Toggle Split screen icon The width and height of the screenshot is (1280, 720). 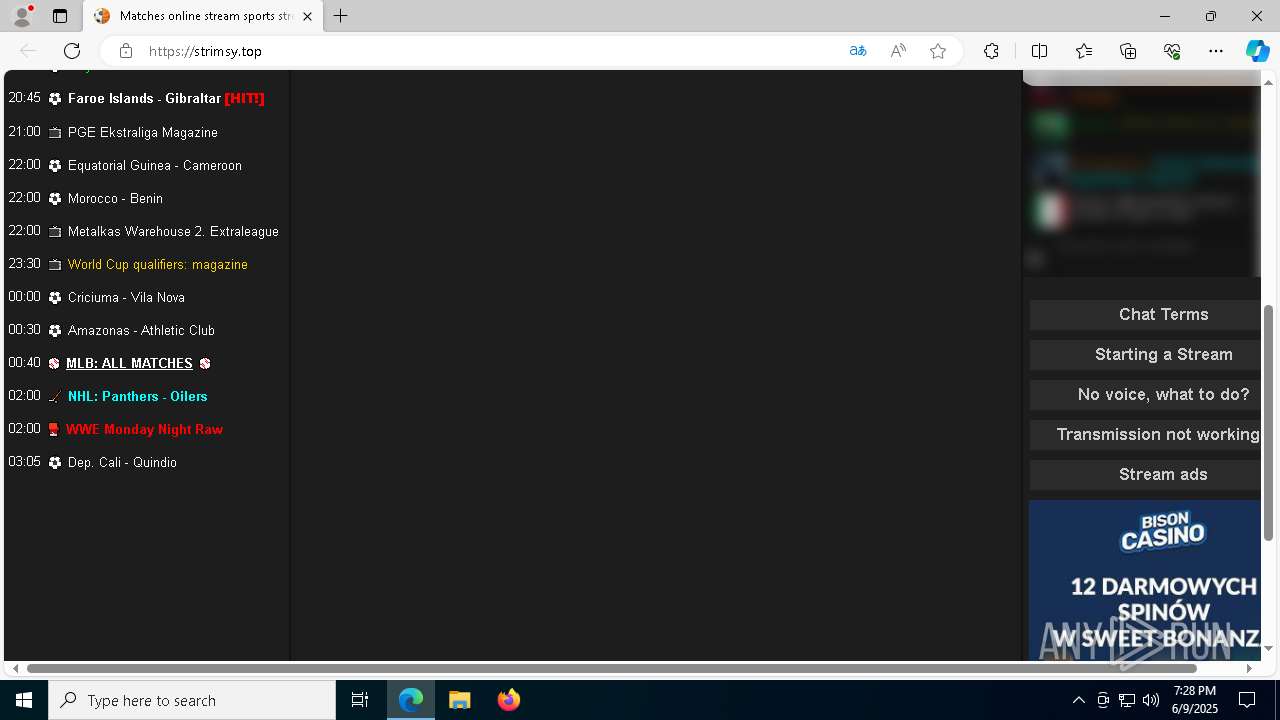(1039, 51)
